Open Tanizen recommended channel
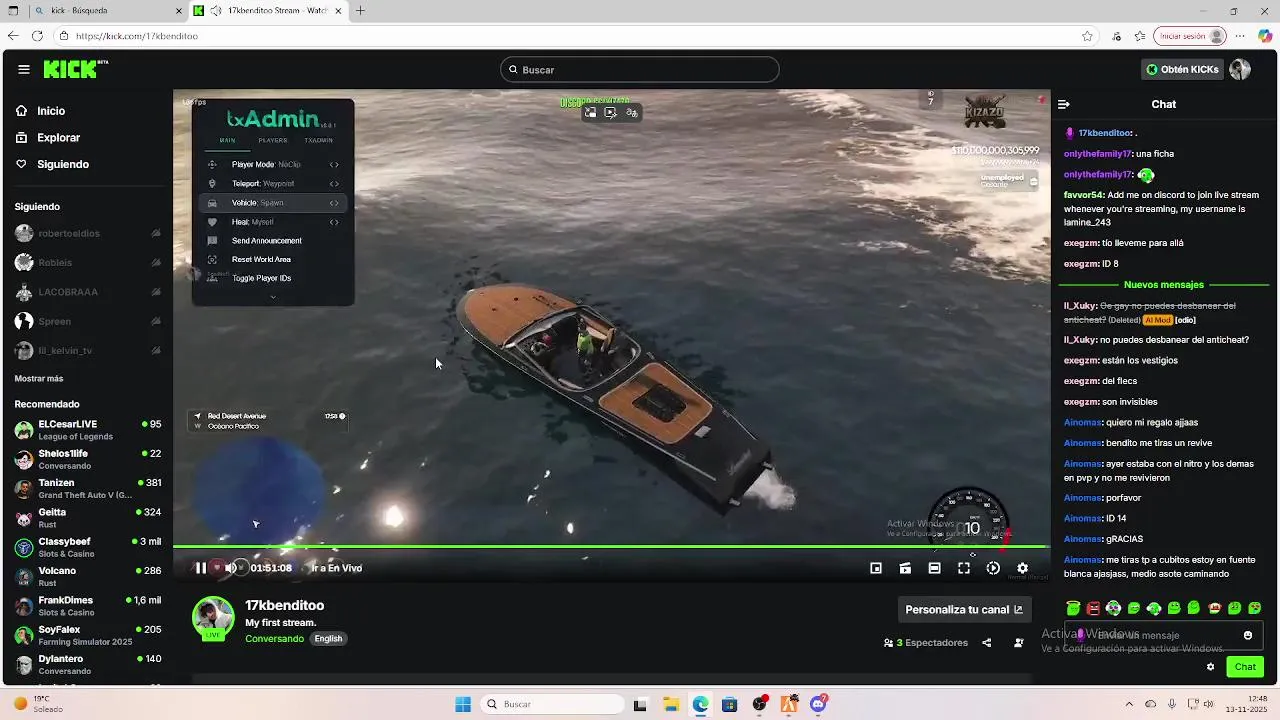The image size is (1280, 720). pyautogui.click(x=88, y=489)
